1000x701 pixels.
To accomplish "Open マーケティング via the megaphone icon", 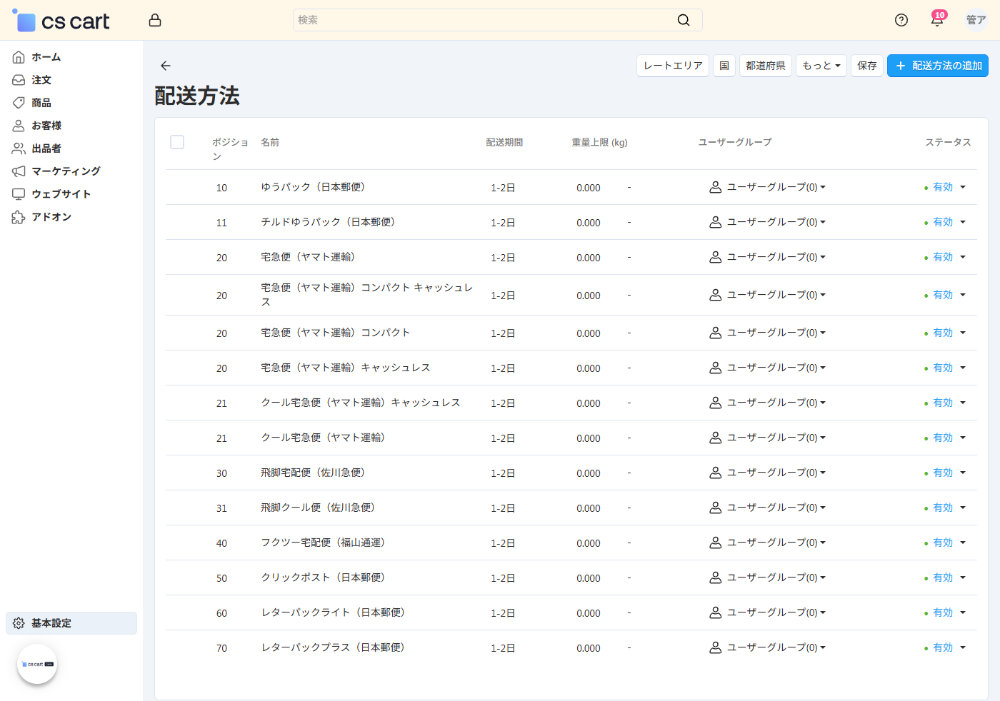I will click(x=19, y=171).
